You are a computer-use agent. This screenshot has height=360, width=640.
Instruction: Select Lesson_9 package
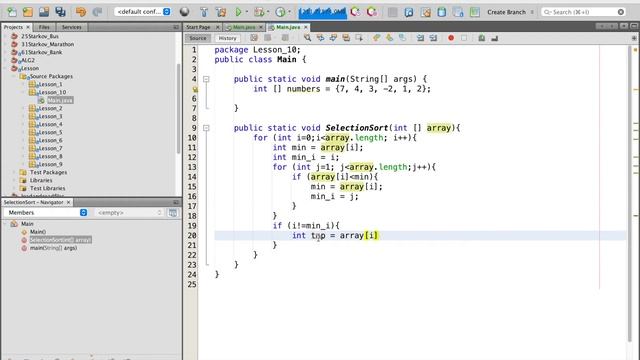(50, 164)
